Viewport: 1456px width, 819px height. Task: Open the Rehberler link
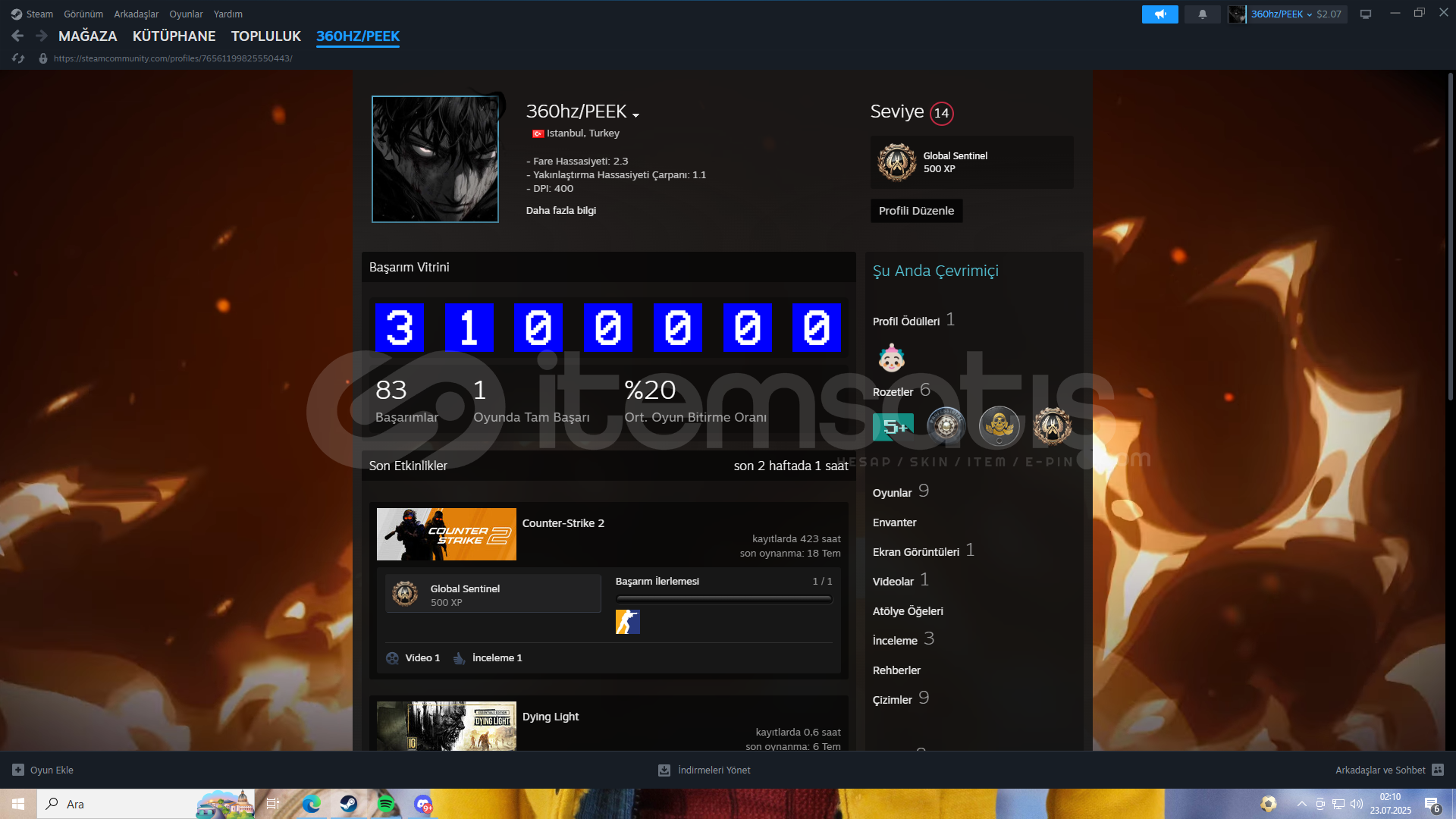tap(896, 670)
